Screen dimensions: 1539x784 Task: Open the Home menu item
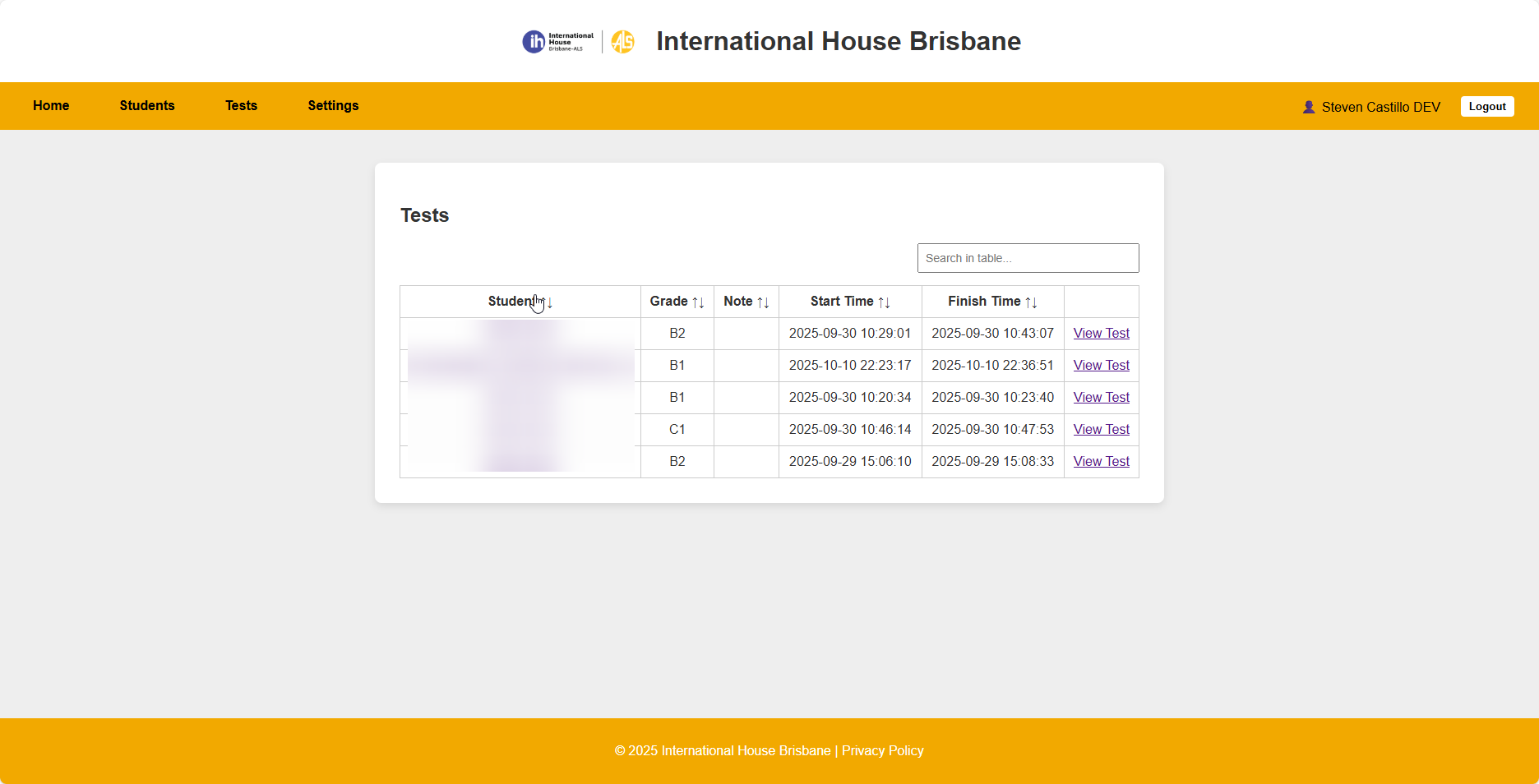pyautogui.click(x=51, y=105)
